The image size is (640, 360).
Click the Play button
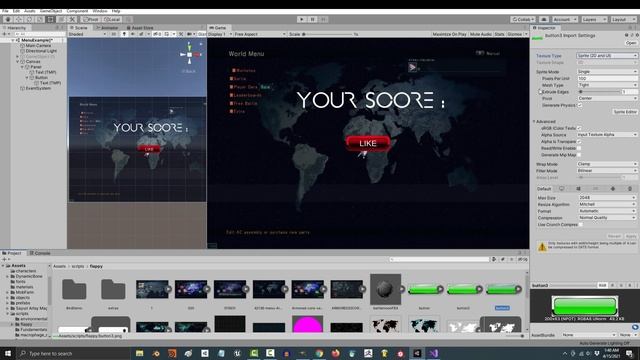coord(302,19)
